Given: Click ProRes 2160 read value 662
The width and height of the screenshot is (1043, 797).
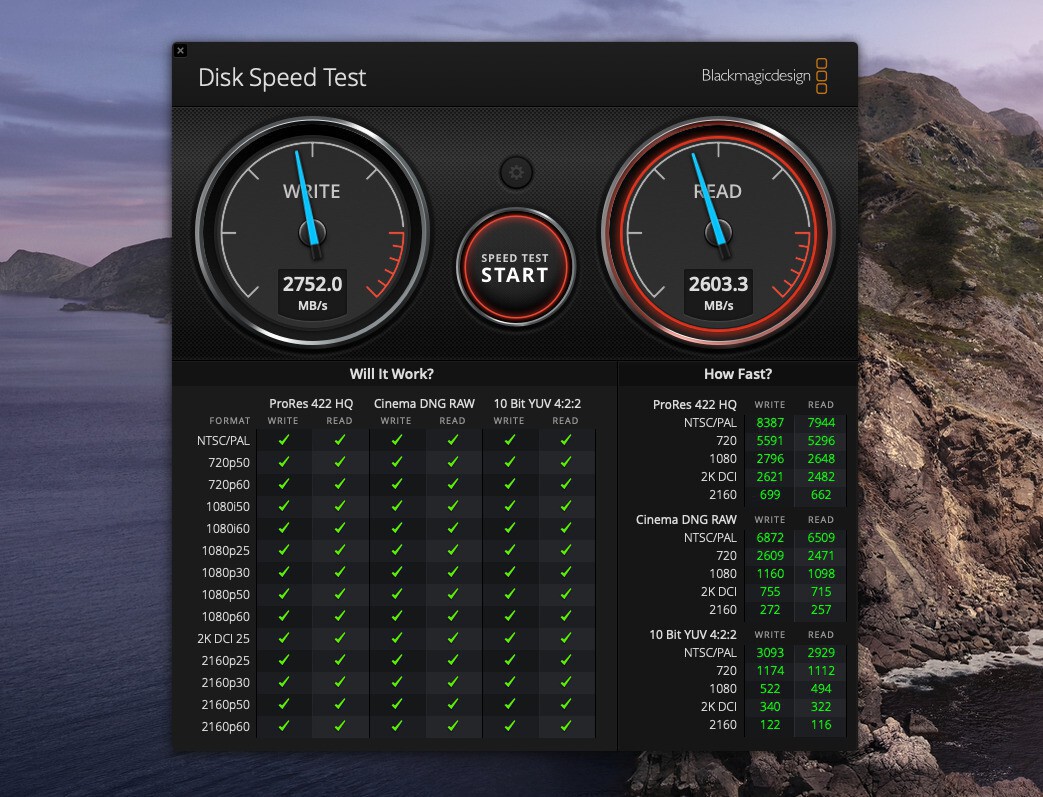Looking at the screenshot, I should click(821, 494).
